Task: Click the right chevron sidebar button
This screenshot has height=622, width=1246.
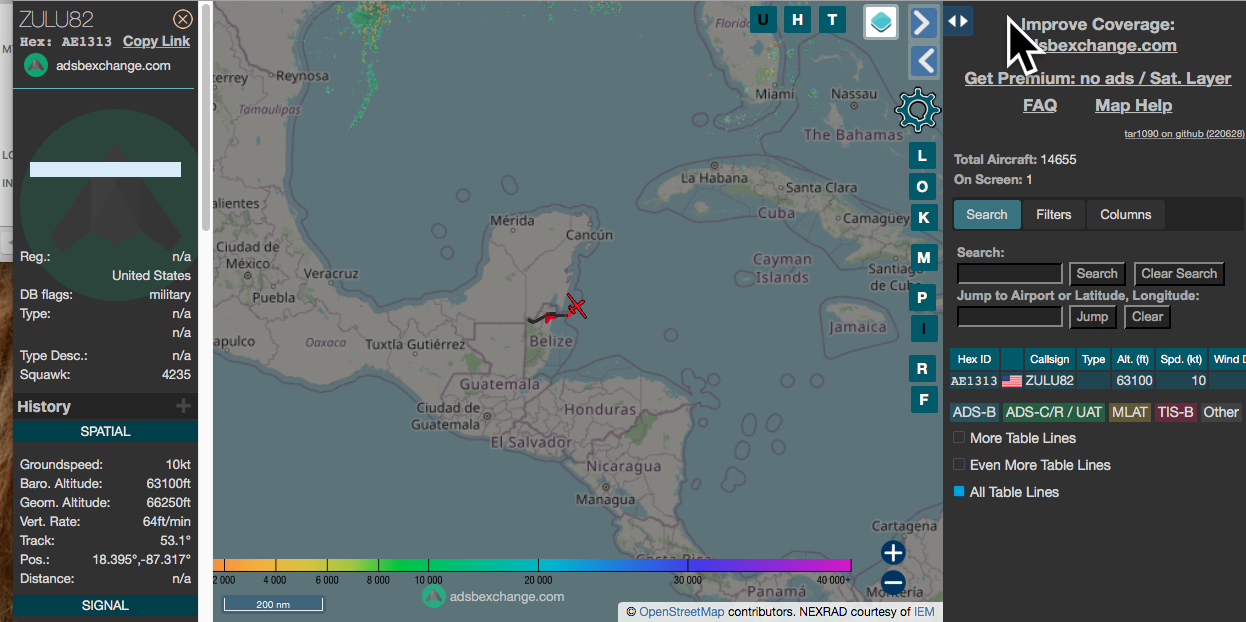Action: click(x=923, y=22)
